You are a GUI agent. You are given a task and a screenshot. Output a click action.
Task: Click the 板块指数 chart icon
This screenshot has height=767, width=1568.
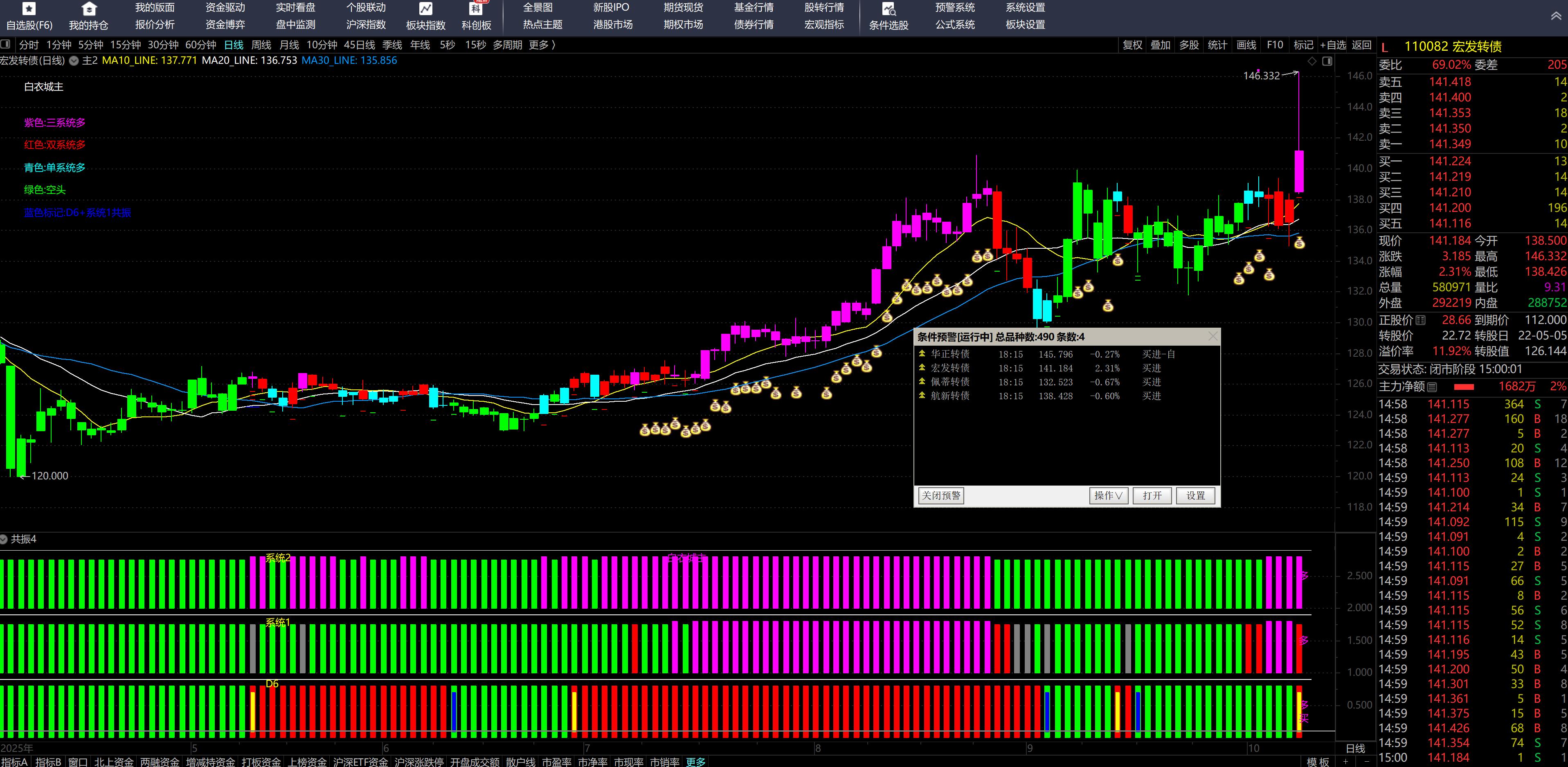425,9
